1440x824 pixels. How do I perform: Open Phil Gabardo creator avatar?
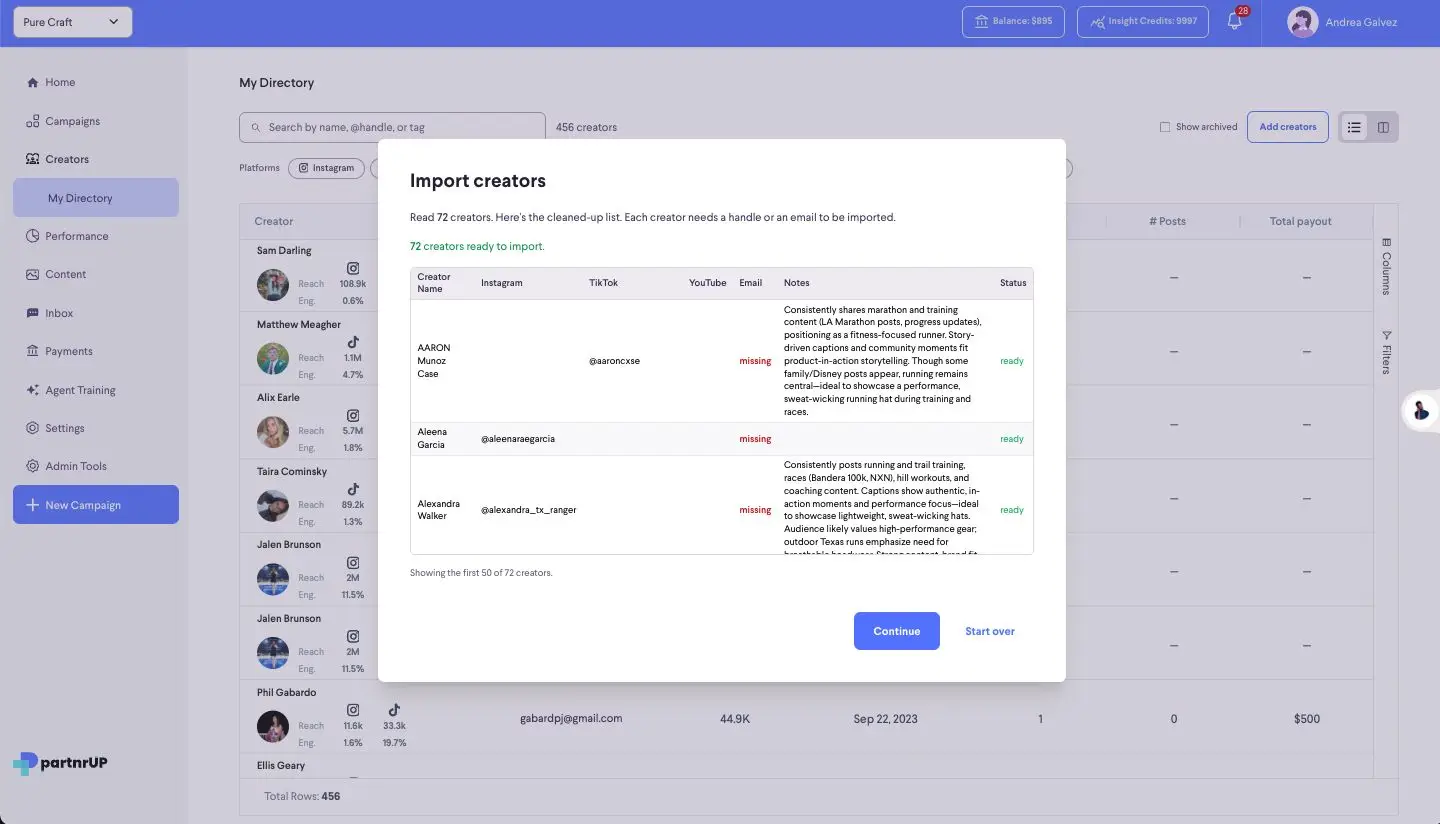[x=273, y=726]
